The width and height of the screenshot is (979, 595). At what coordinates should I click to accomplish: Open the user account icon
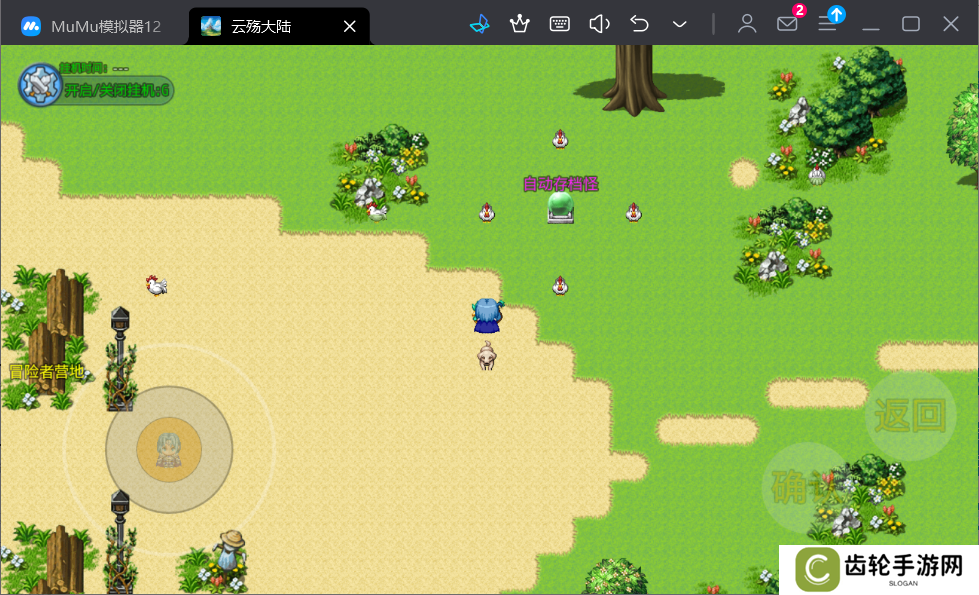pyautogui.click(x=747, y=24)
